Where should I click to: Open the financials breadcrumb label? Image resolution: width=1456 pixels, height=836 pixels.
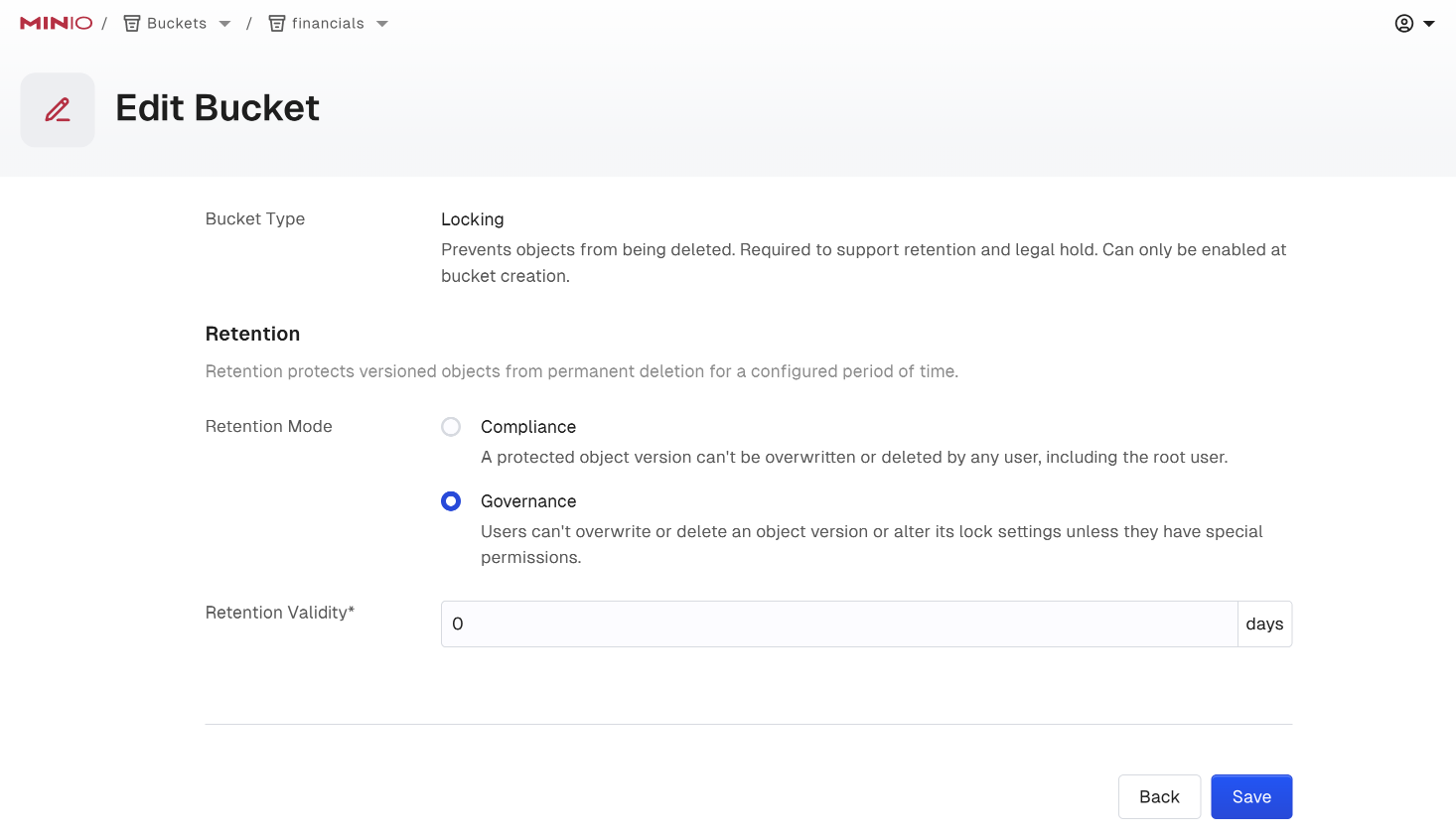[x=328, y=24]
